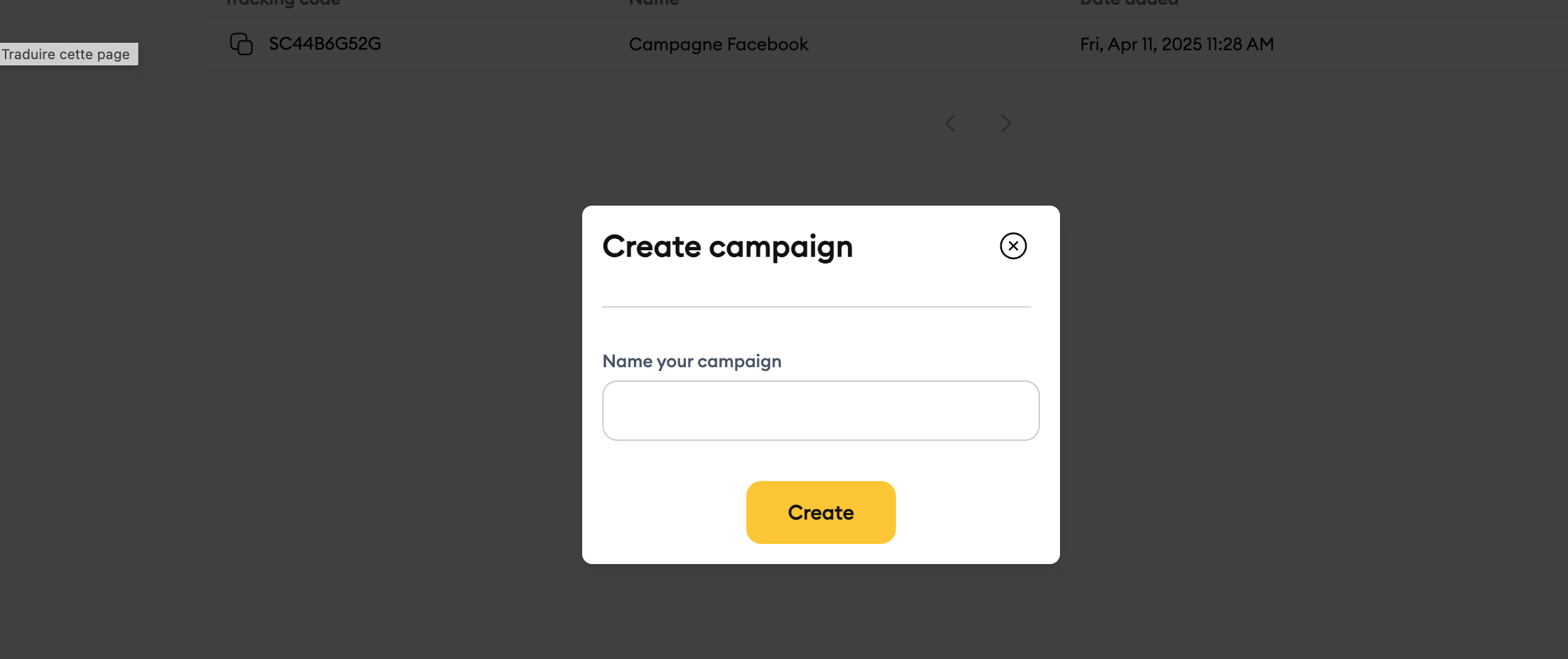Go to next page with right chevron
1568x659 pixels.
click(x=1005, y=123)
